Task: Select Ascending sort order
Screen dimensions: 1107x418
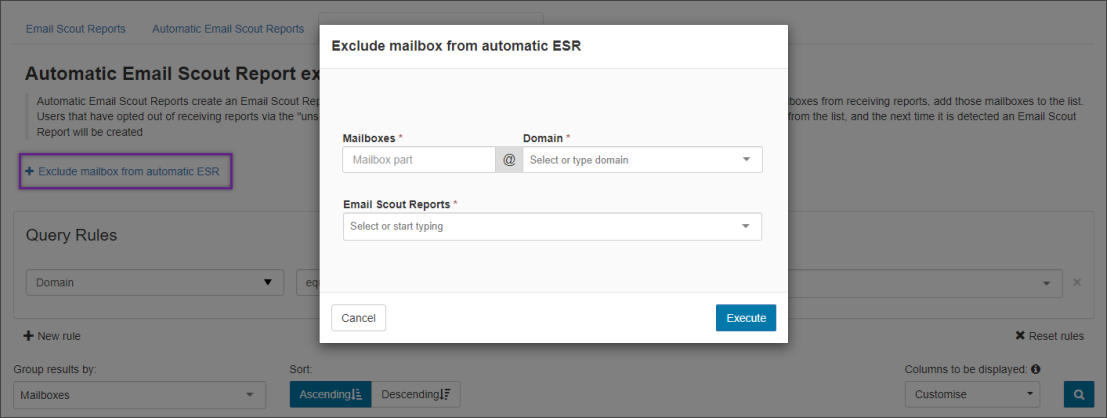Action: pos(330,395)
